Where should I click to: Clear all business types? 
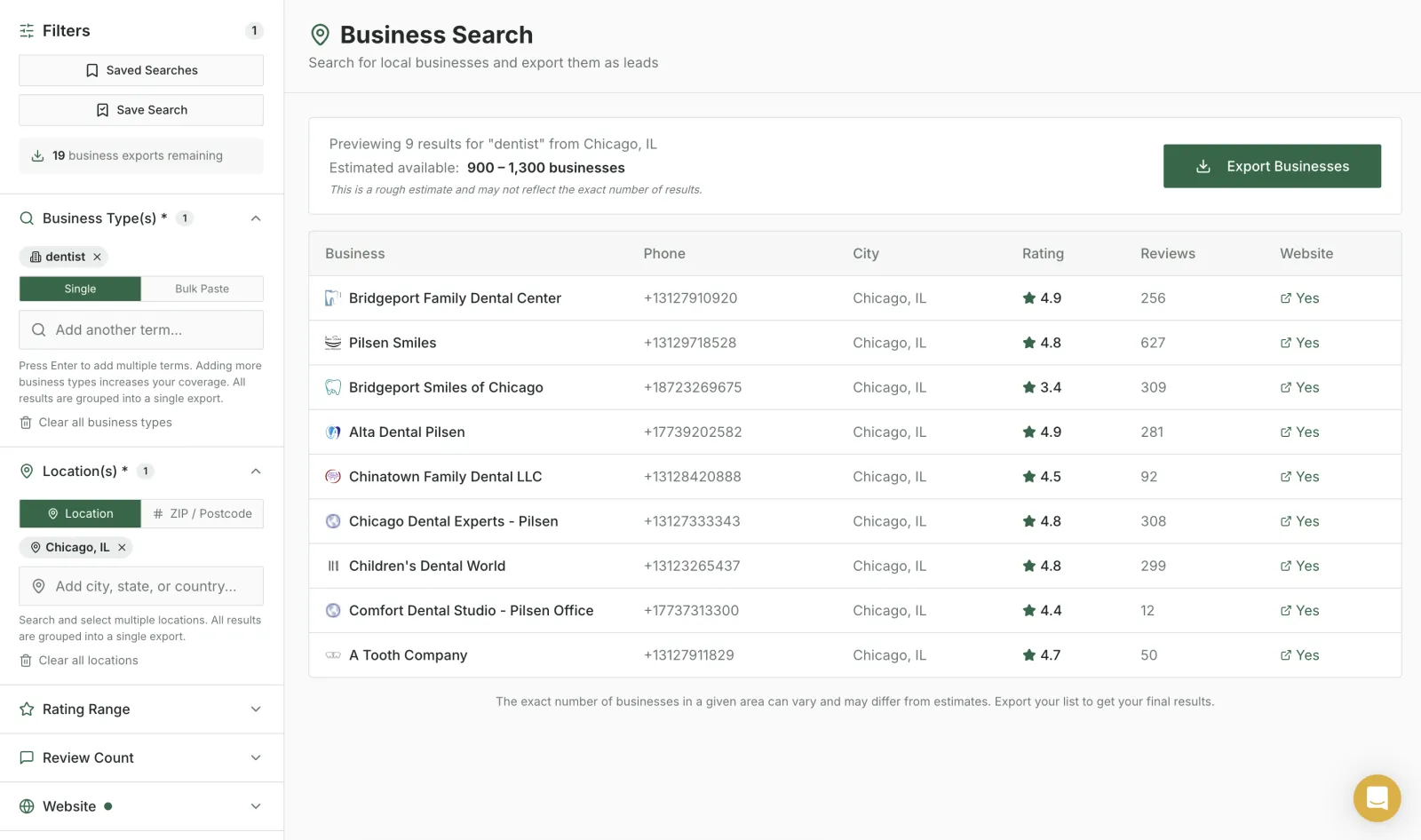(x=96, y=423)
